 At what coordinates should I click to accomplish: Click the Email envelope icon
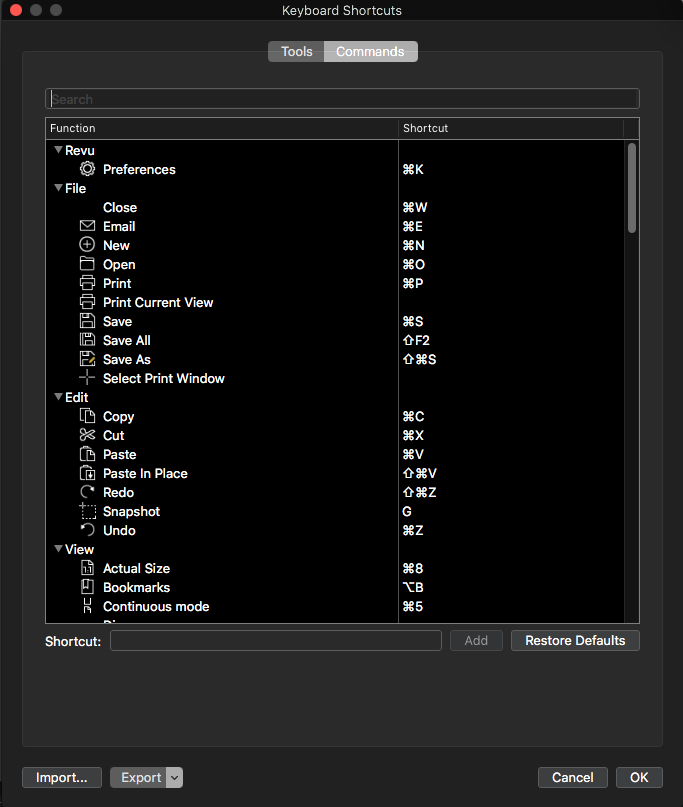[87, 226]
